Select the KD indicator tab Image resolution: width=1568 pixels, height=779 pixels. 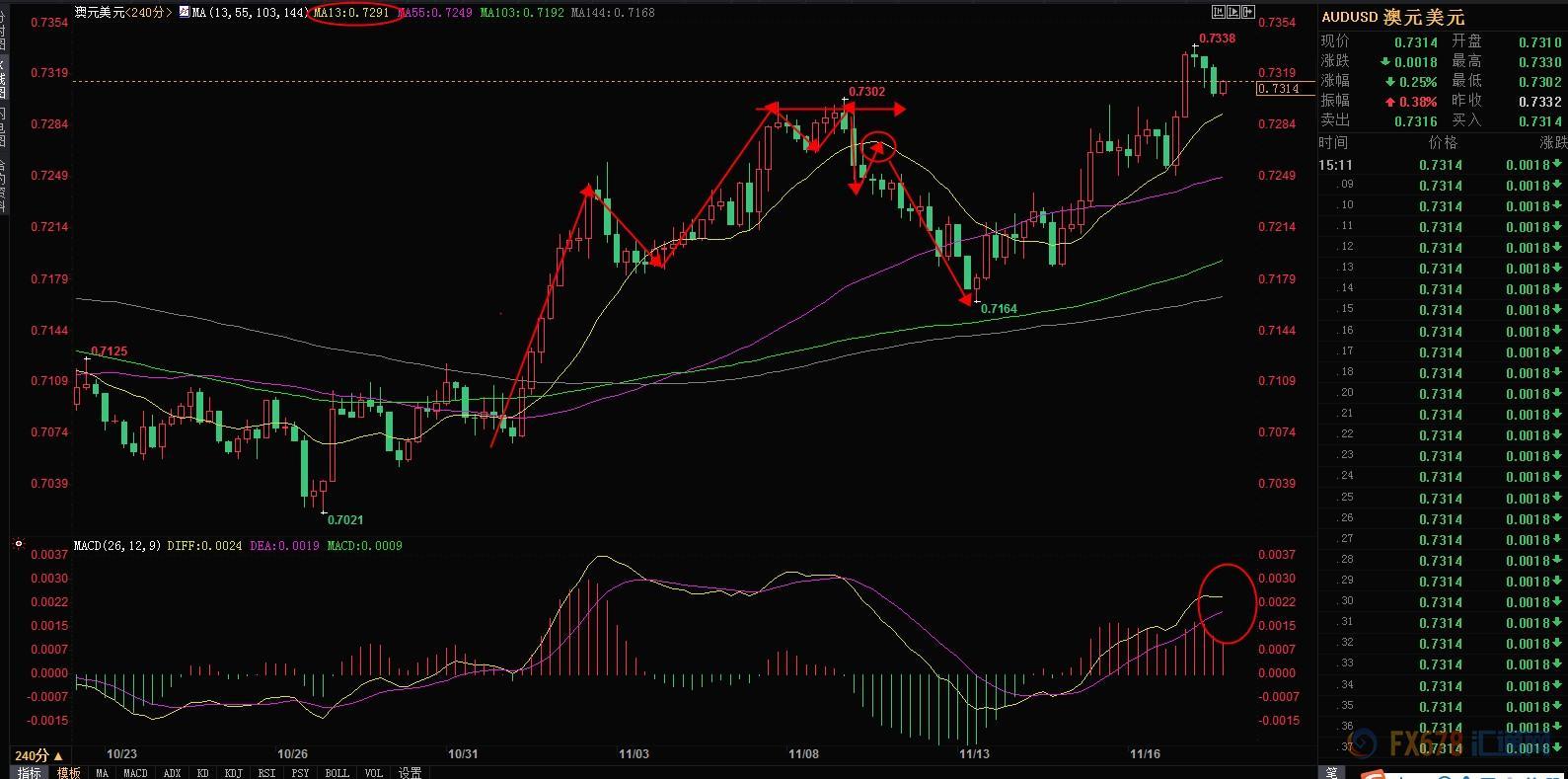click(x=203, y=772)
